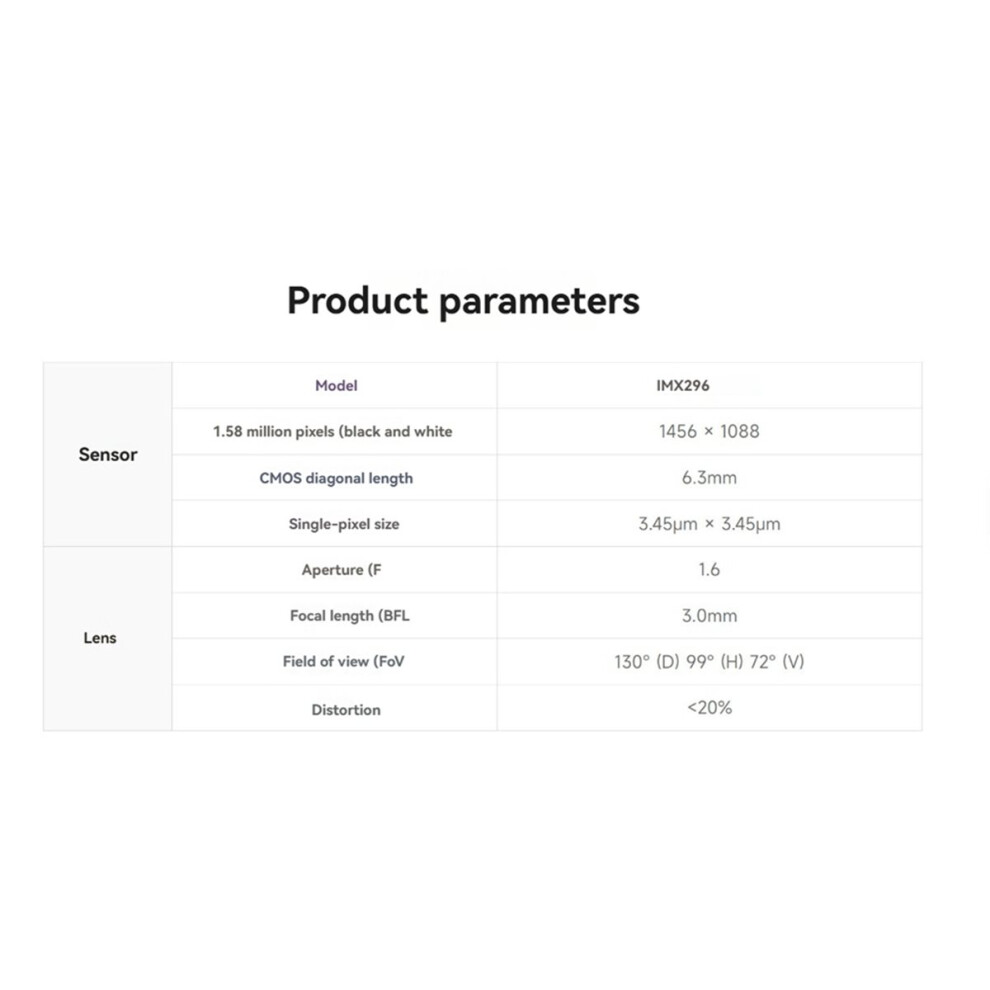Viewport: 990px width, 990px height.
Task: Select the Lens category cell
Action: pyautogui.click(x=107, y=638)
